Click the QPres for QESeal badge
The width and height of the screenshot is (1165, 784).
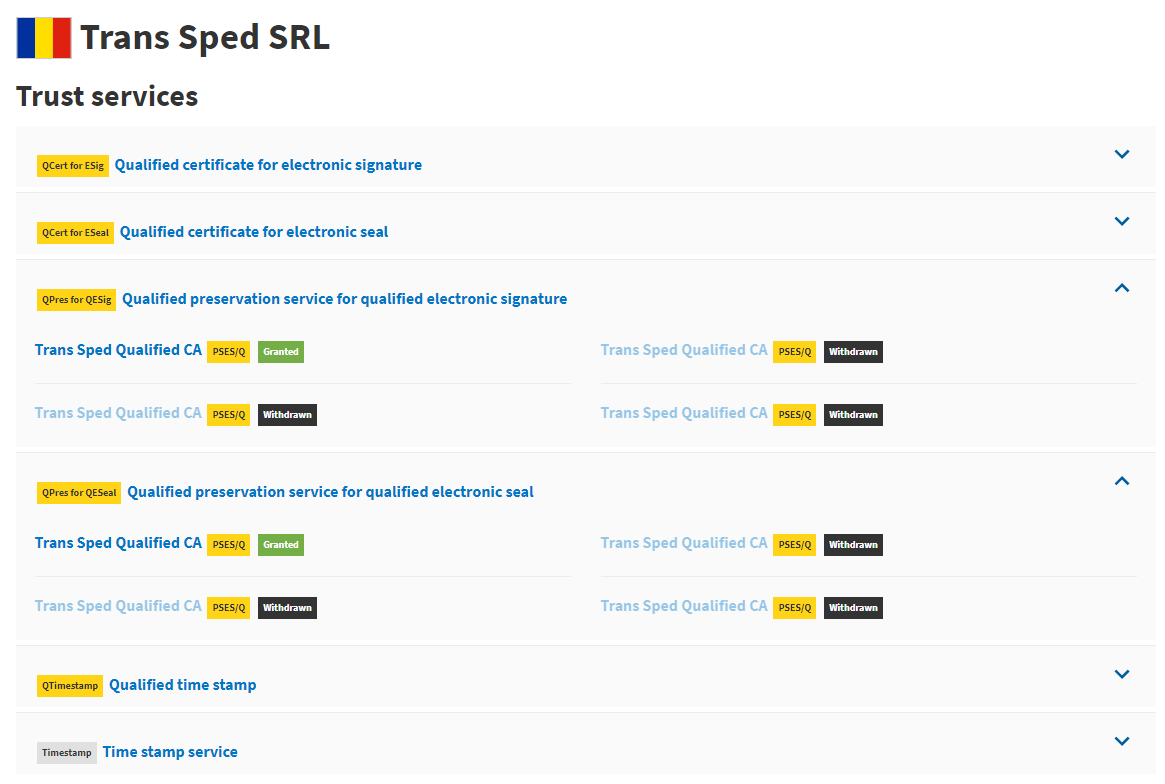(79, 493)
